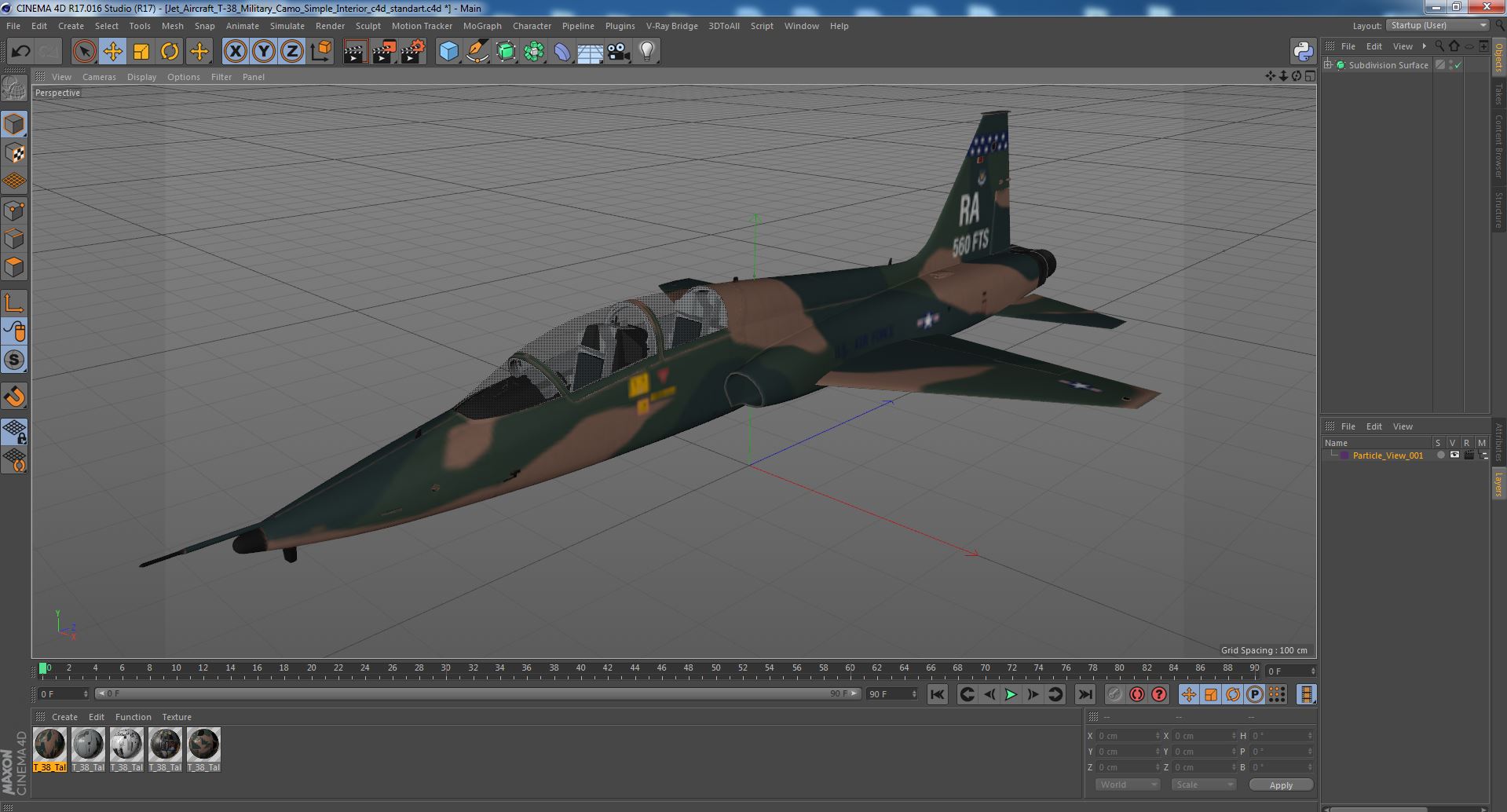Image resolution: width=1507 pixels, height=812 pixels.
Task: Open material manager Function menu
Action: [x=134, y=717]
